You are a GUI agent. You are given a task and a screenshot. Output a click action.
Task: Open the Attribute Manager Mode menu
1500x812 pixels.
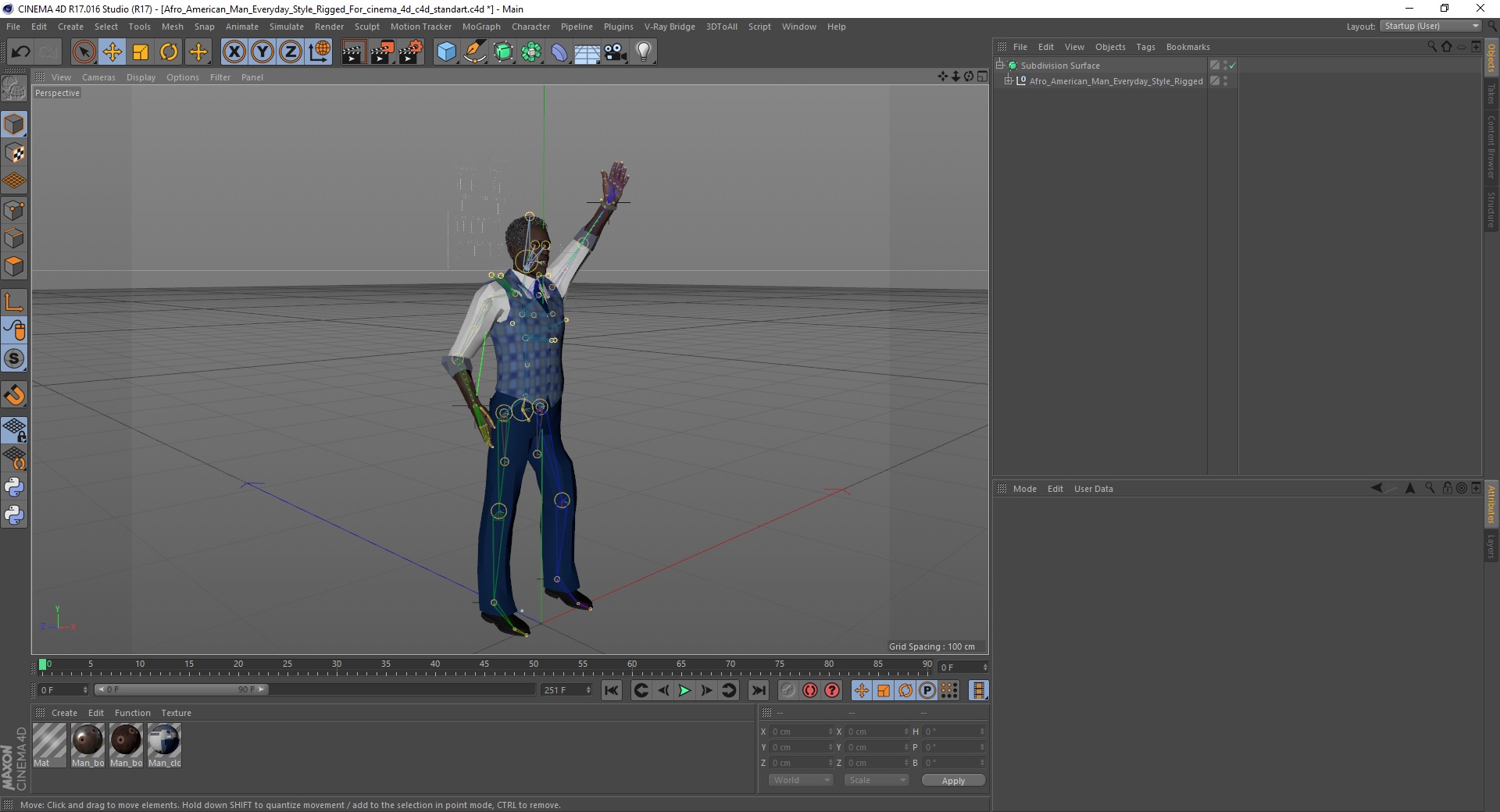[1024, 489]
